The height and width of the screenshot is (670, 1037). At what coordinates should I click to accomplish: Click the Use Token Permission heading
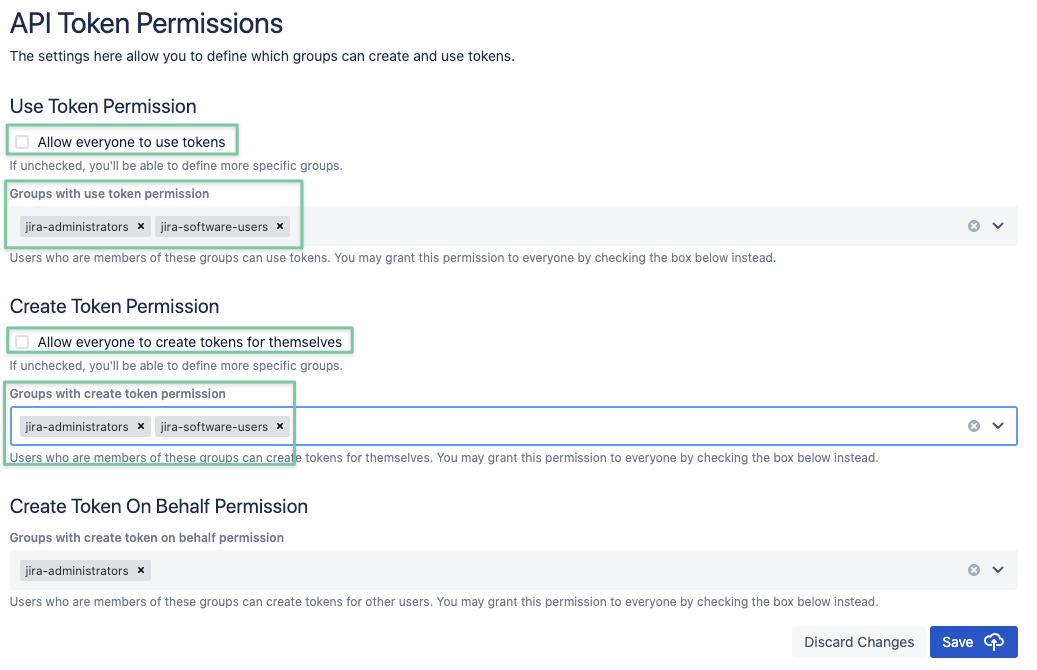(103, 106)
